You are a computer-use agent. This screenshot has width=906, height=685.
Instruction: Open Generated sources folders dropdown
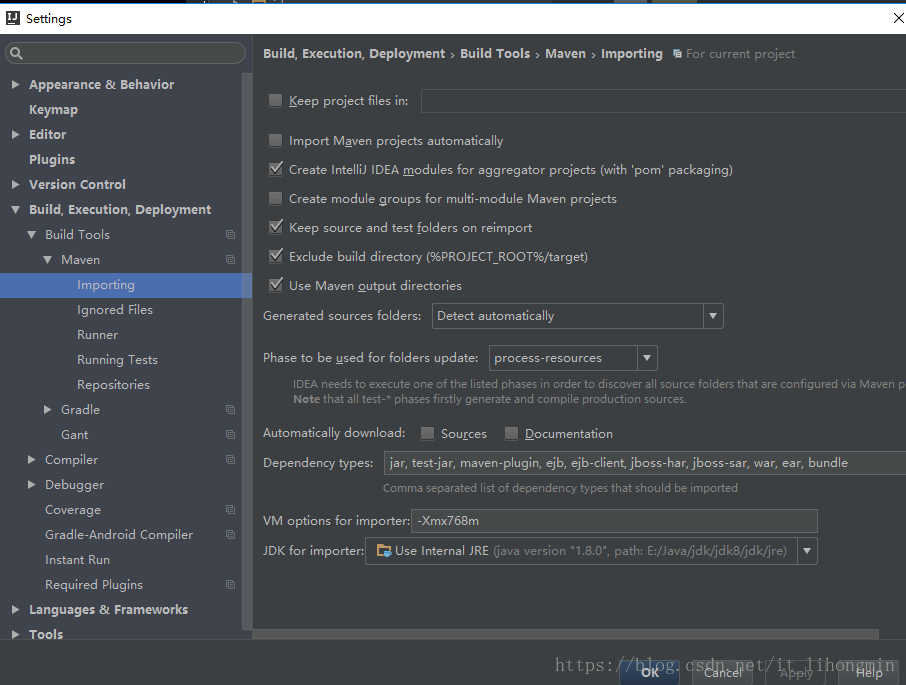point(712,316)
